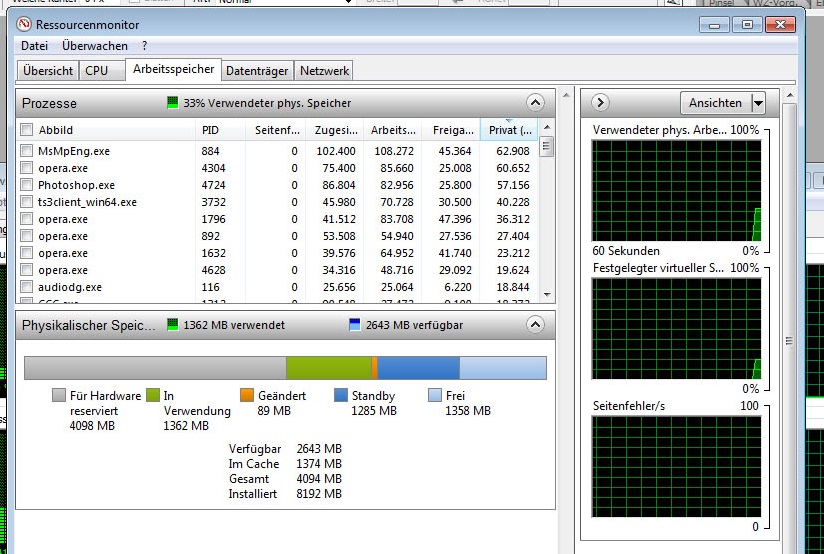
Task: Collapse the Prozesse section chevron
Action: (535, 103)
